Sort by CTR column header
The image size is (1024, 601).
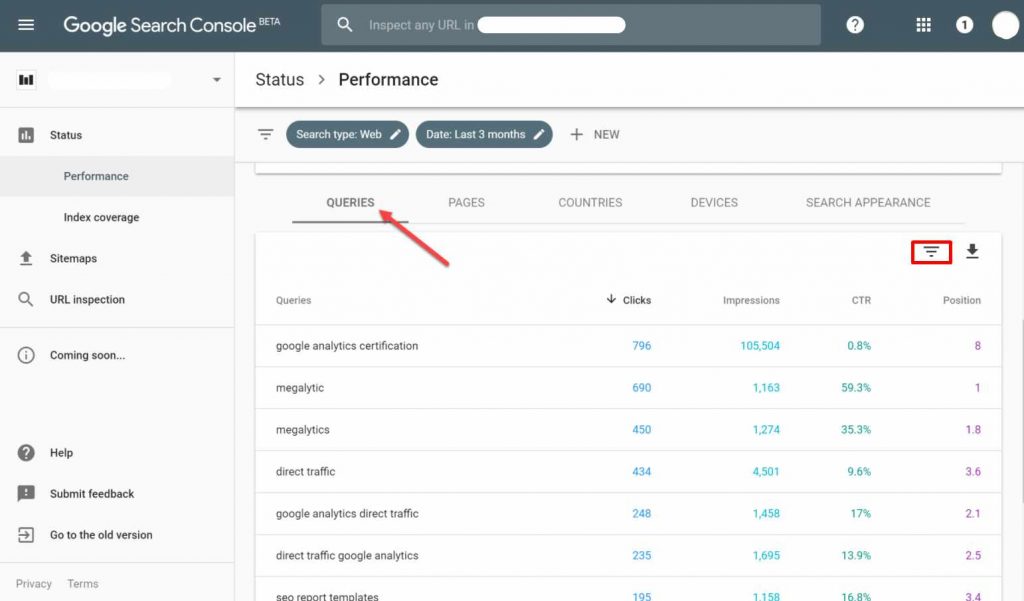[x=861, y=300]
